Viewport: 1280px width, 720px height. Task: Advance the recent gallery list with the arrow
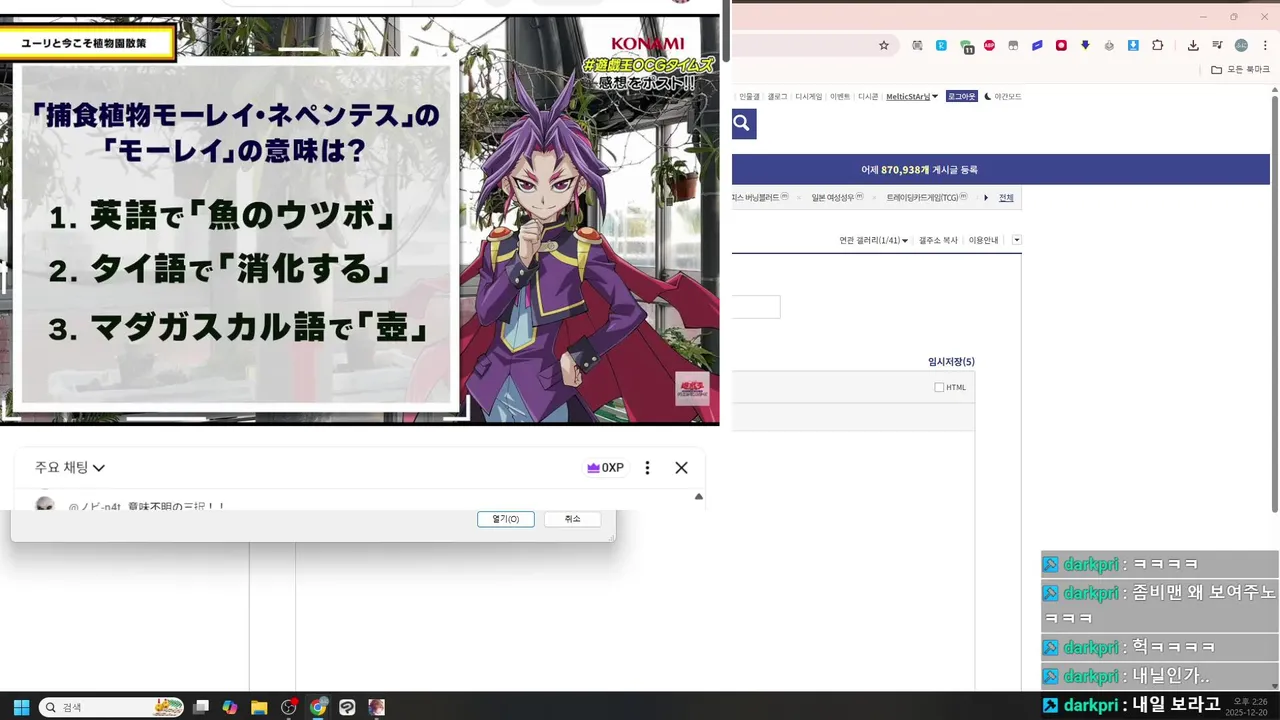pos(986,197)
